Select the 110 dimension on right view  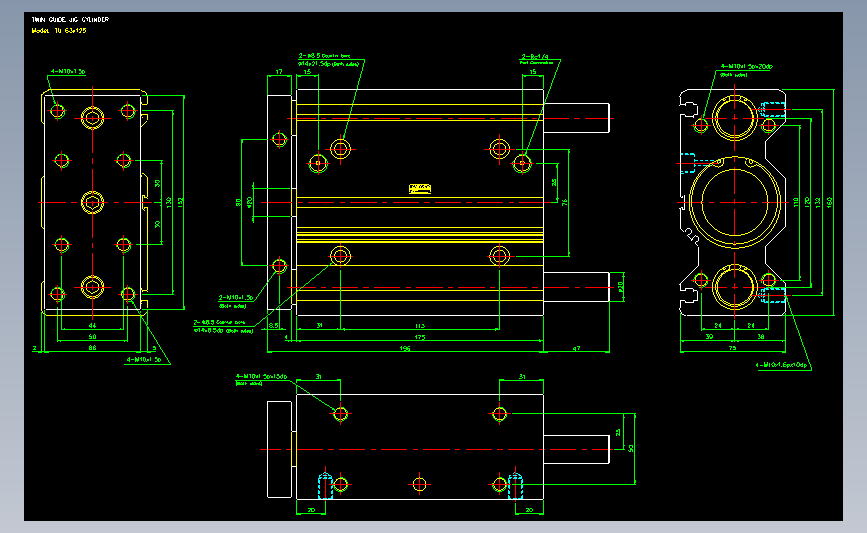pyautogui.click(x=796, y=202)
